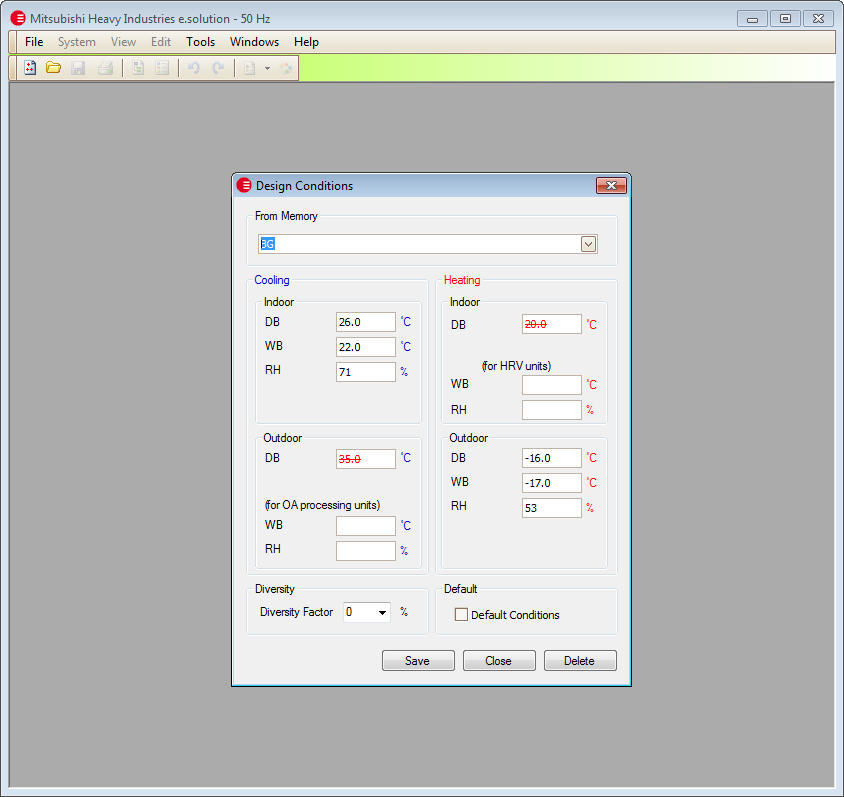Click the Design Conditions dialog logo icon

(244, 186)
